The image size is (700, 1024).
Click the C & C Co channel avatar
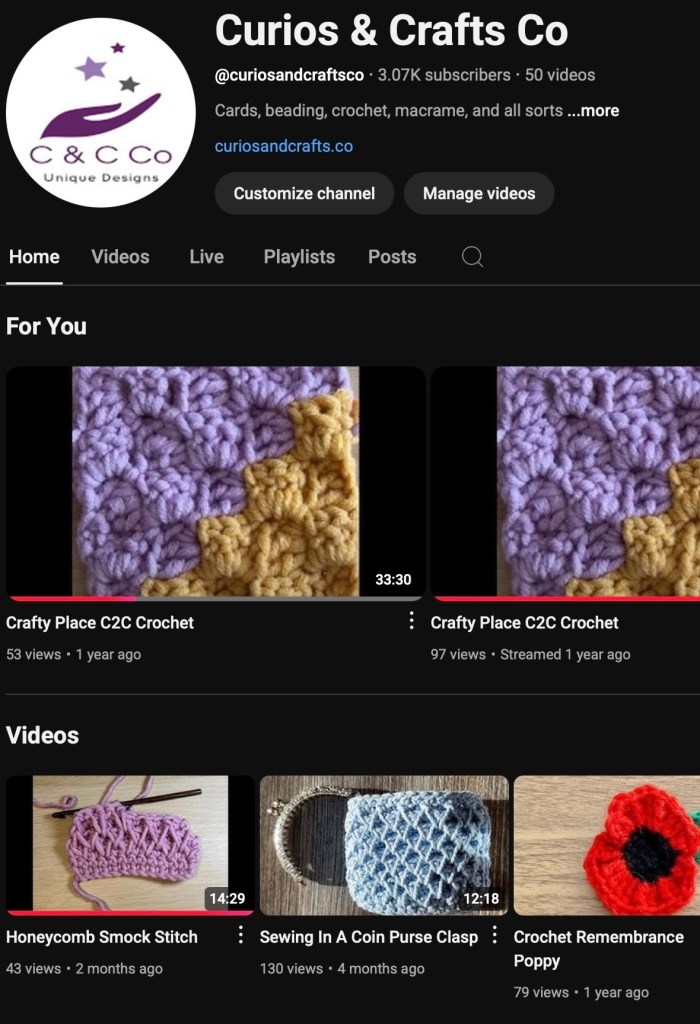tap(100, 112)
